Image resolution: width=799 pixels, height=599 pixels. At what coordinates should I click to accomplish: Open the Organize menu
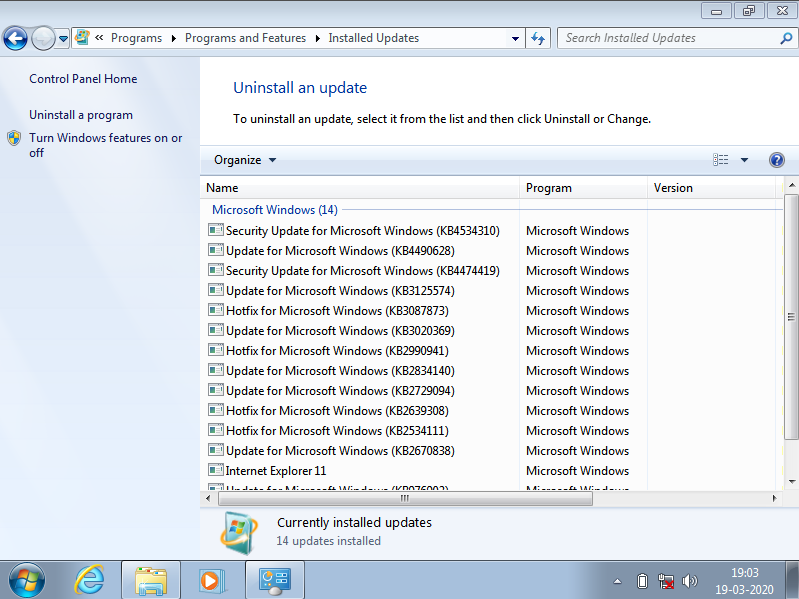245,160
